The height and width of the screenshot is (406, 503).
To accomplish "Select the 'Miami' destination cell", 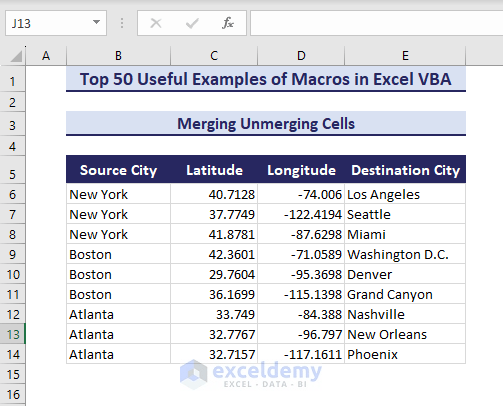I will coord(405,234).
